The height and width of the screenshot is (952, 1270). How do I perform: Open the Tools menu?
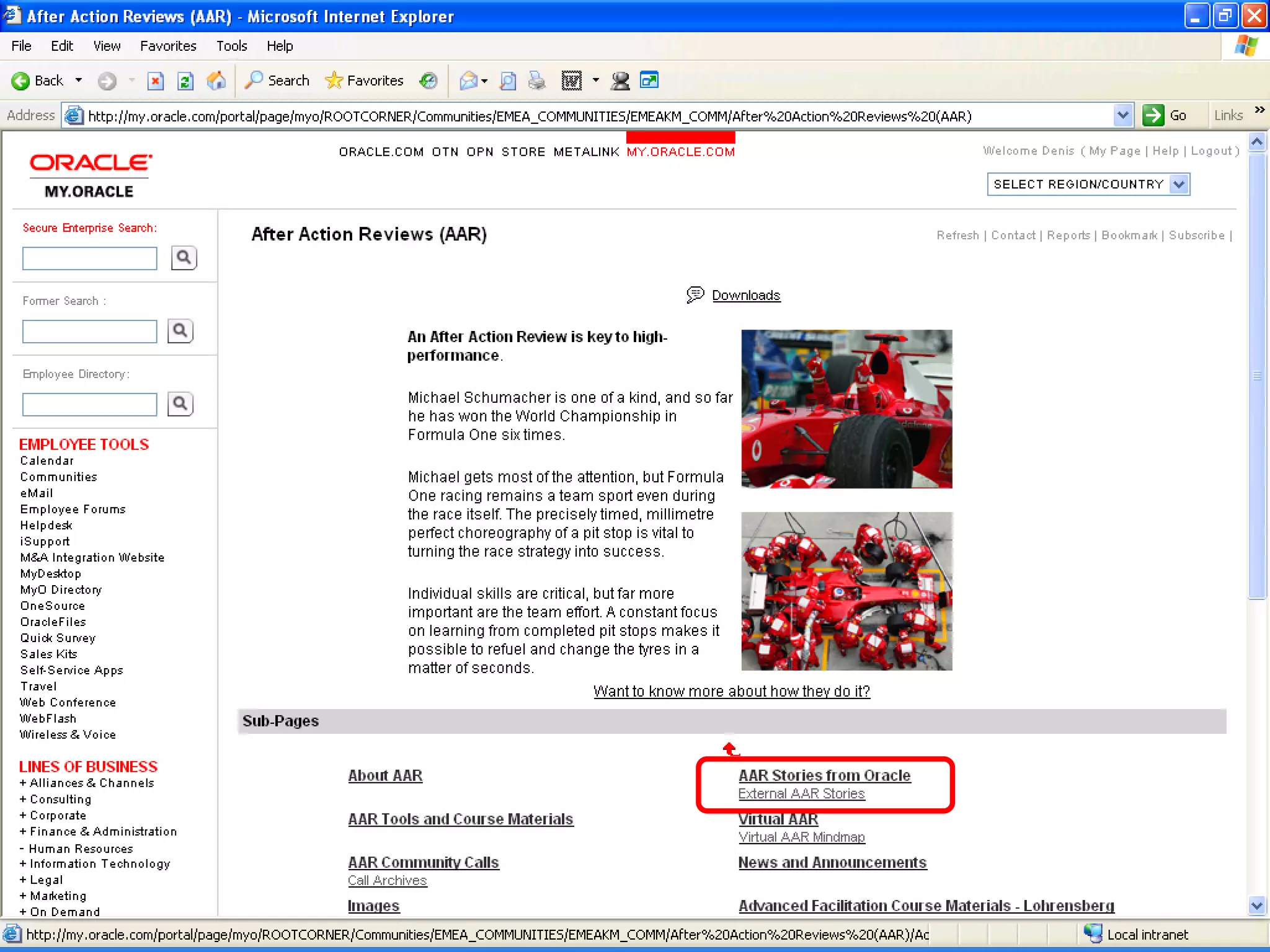tap(231, 46)
